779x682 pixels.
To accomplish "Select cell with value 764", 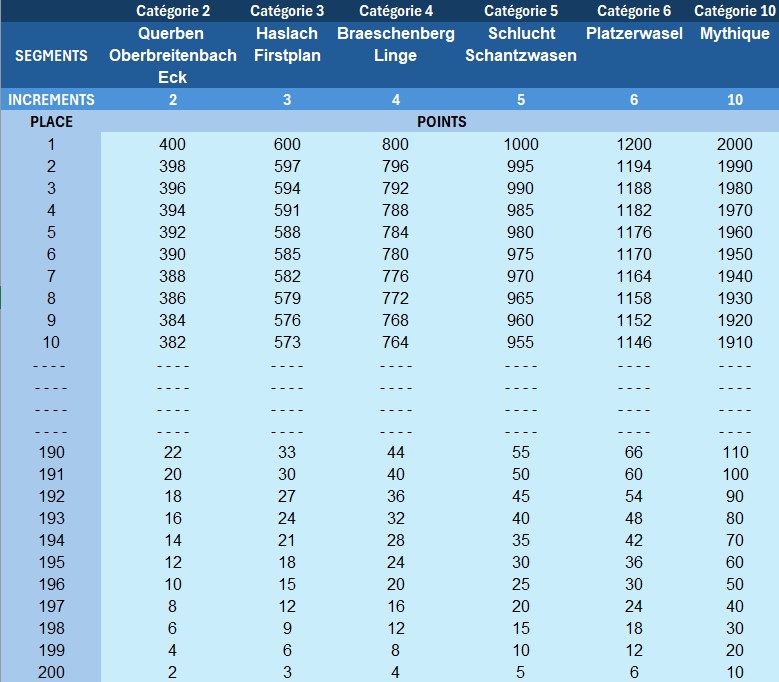I will [x=395, y=342].
